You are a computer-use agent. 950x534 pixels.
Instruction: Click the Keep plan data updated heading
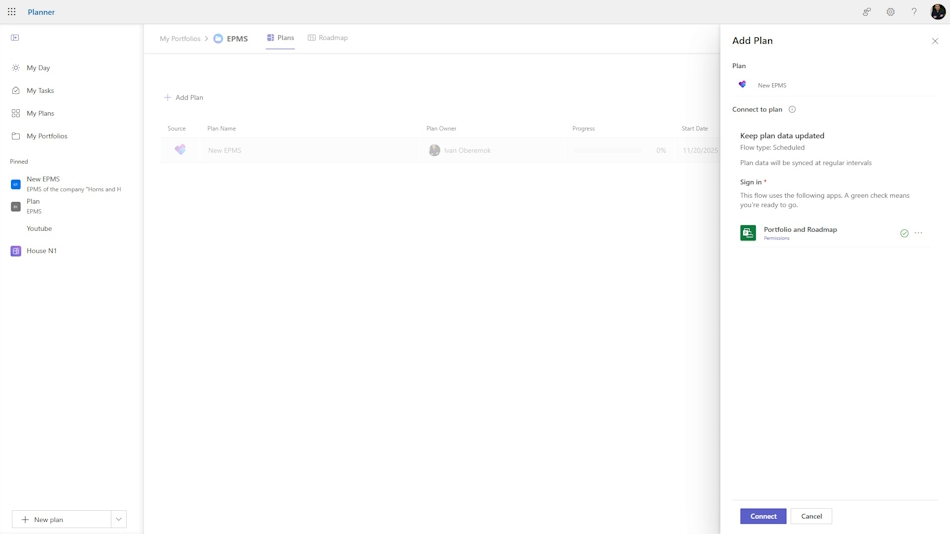pyautogui.click(x=782, y=136)
